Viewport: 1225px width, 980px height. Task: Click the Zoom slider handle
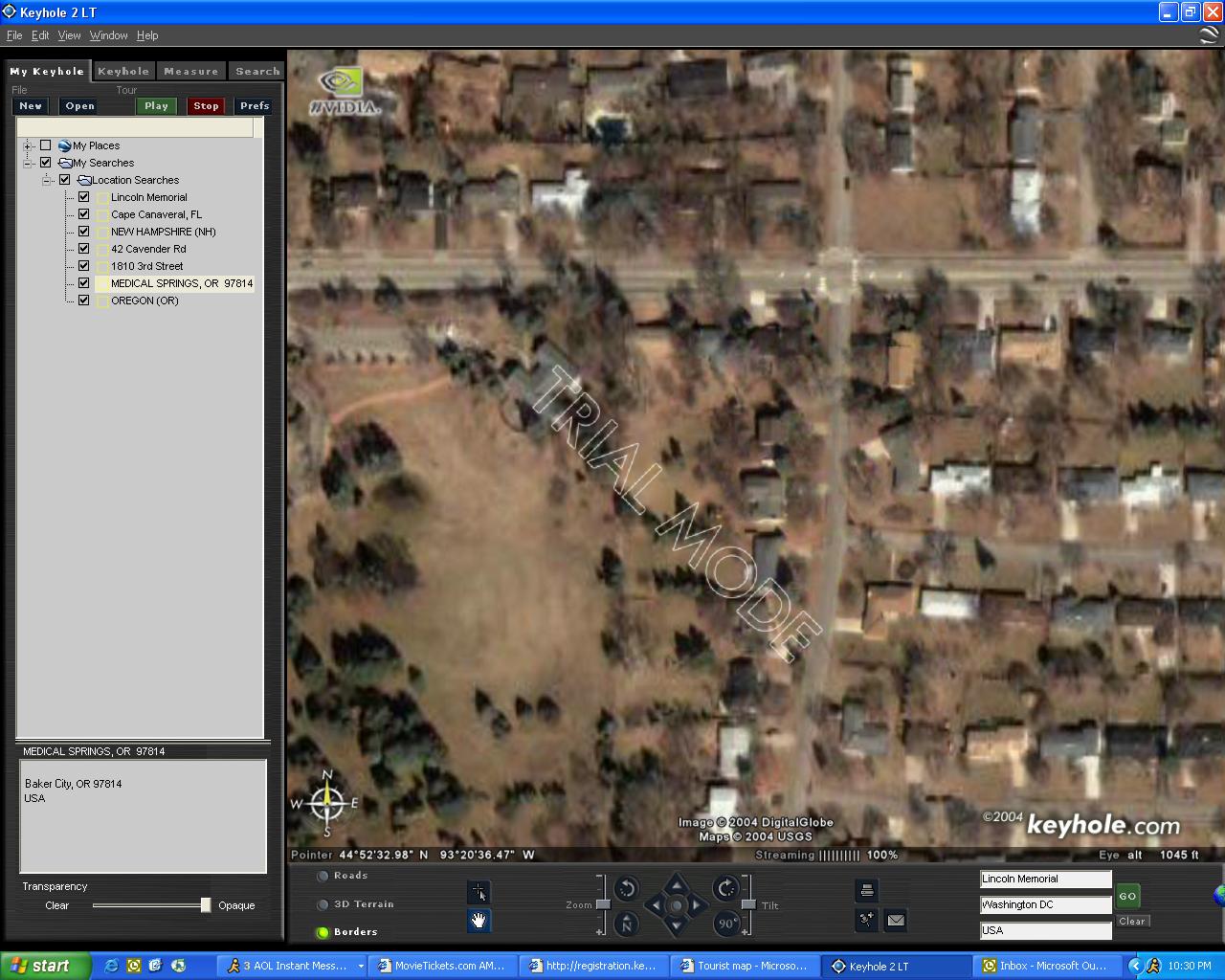coord(603,904)
